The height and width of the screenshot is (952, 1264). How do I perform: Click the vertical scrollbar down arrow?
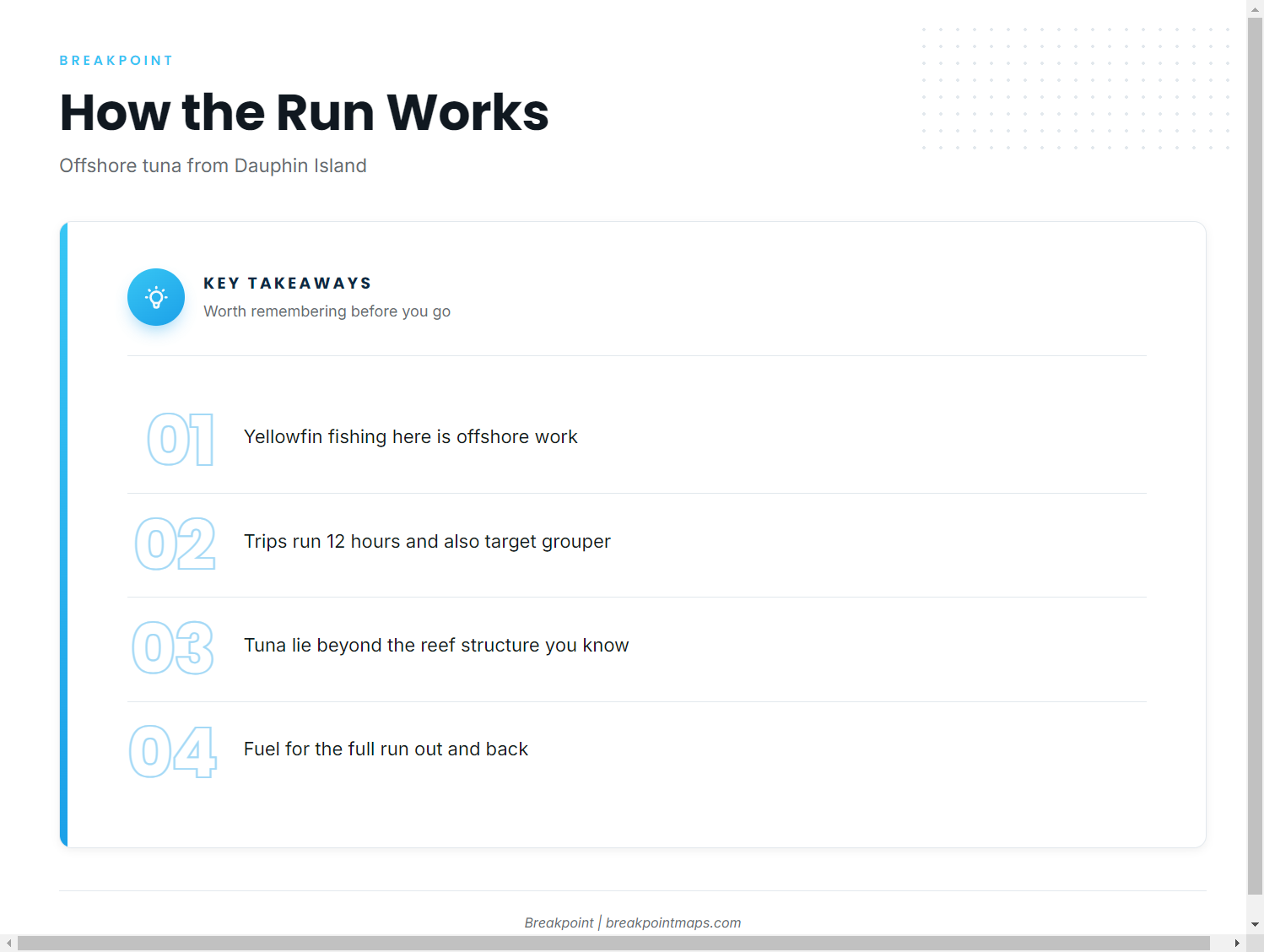pos(1256,925)
